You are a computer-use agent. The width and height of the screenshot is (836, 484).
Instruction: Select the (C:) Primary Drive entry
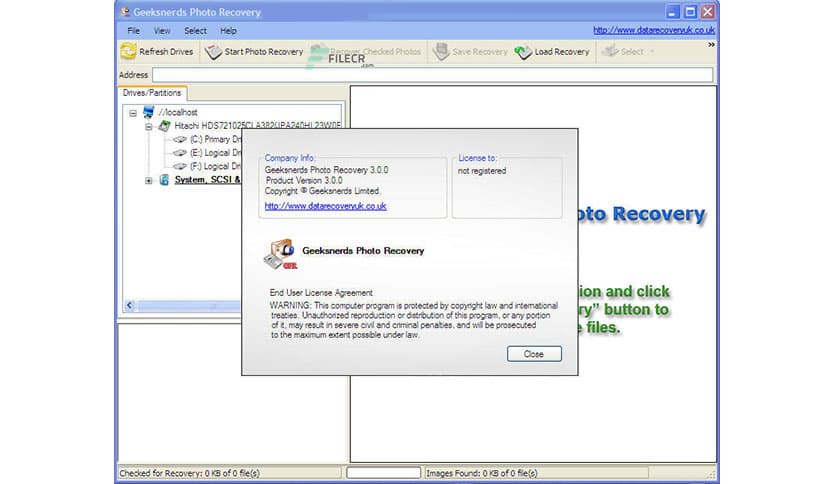click(x=215, y=139)
